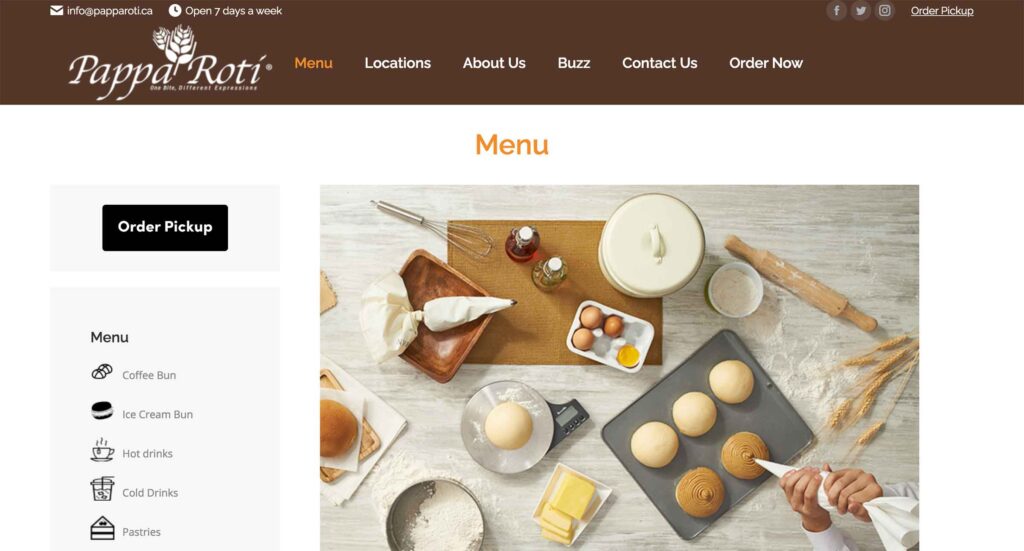Open the Buzz navigation item
Image resolution: width=1024 pixels, height=551 pixels.
(x=574, y=63)
